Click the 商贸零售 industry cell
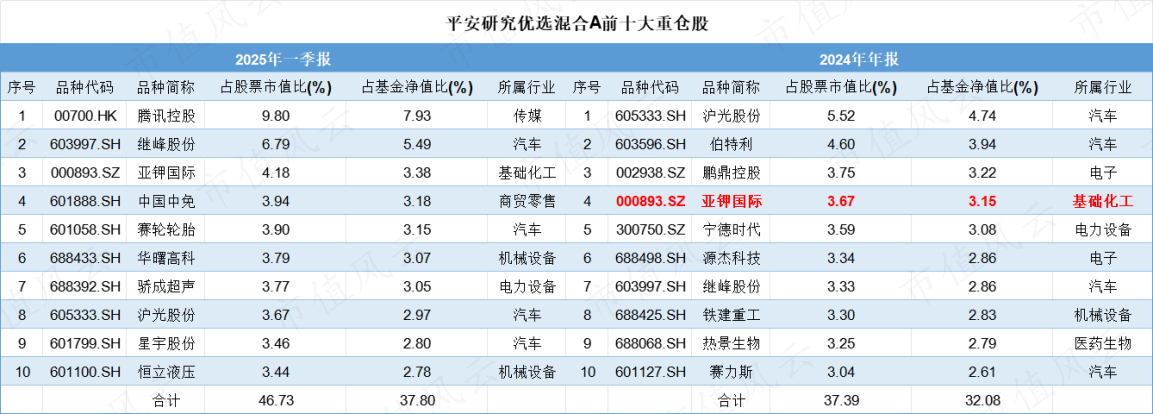Viewport: 1153px width, 414px height. 526,201
